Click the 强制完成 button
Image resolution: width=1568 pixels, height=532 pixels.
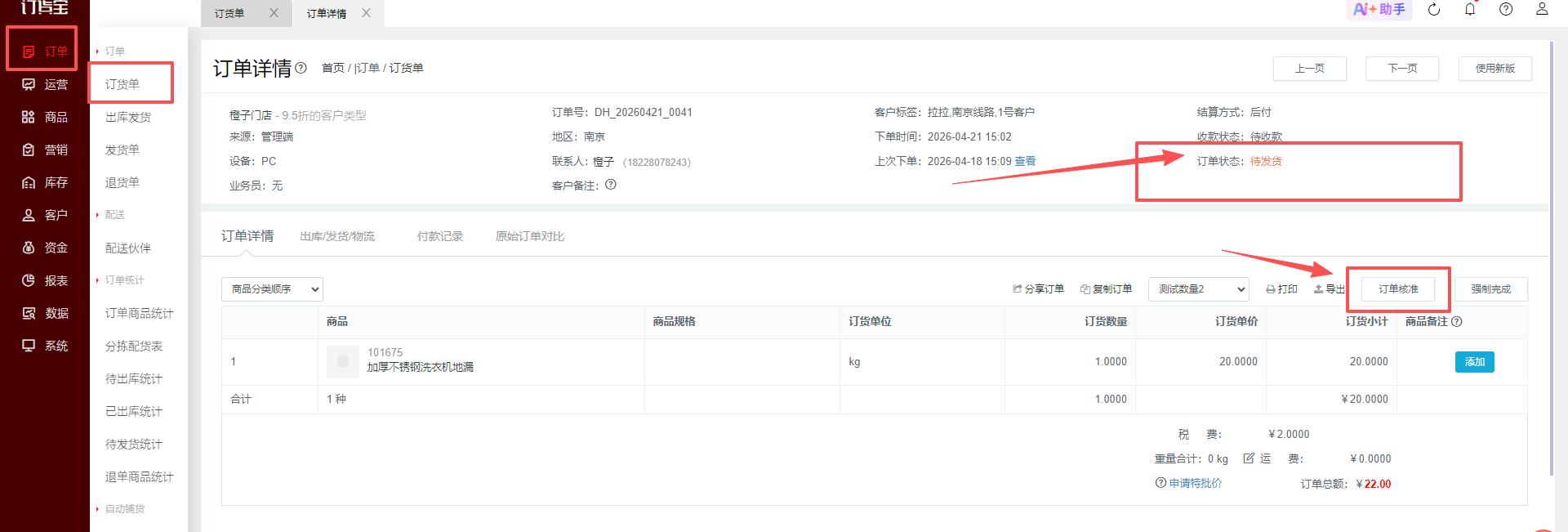[1491, 289]
